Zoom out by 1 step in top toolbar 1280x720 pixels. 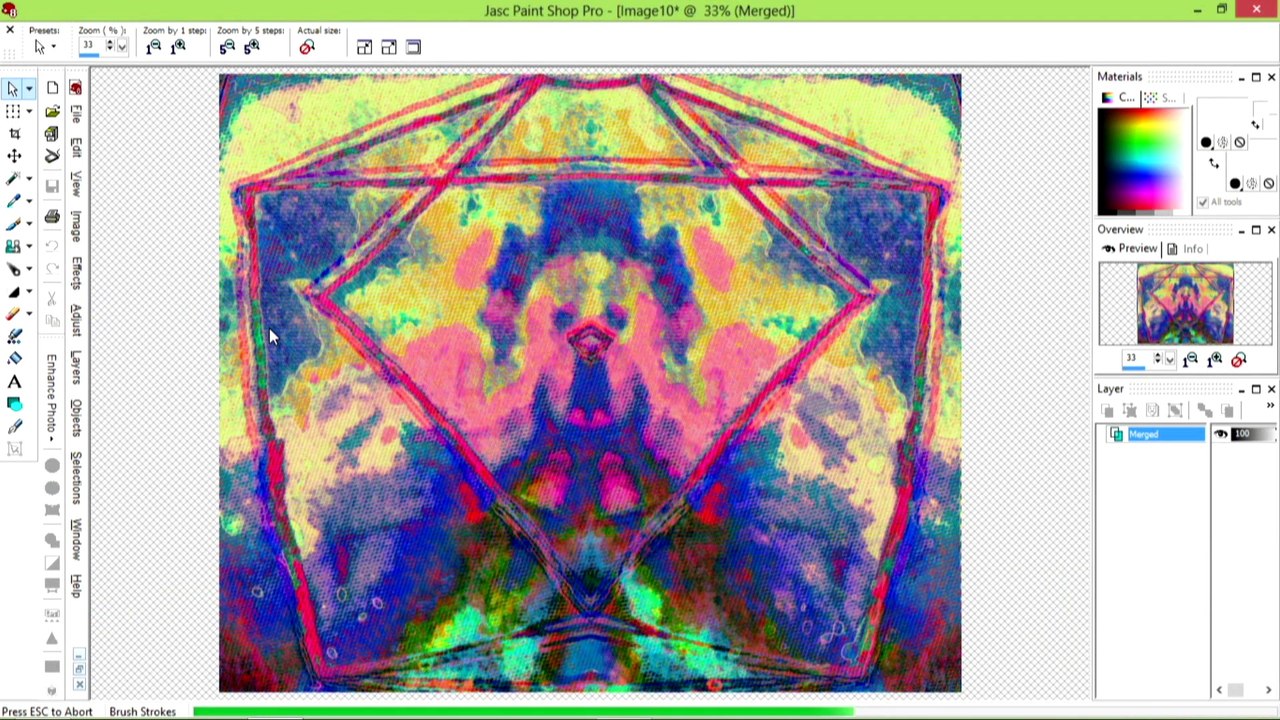154,47
